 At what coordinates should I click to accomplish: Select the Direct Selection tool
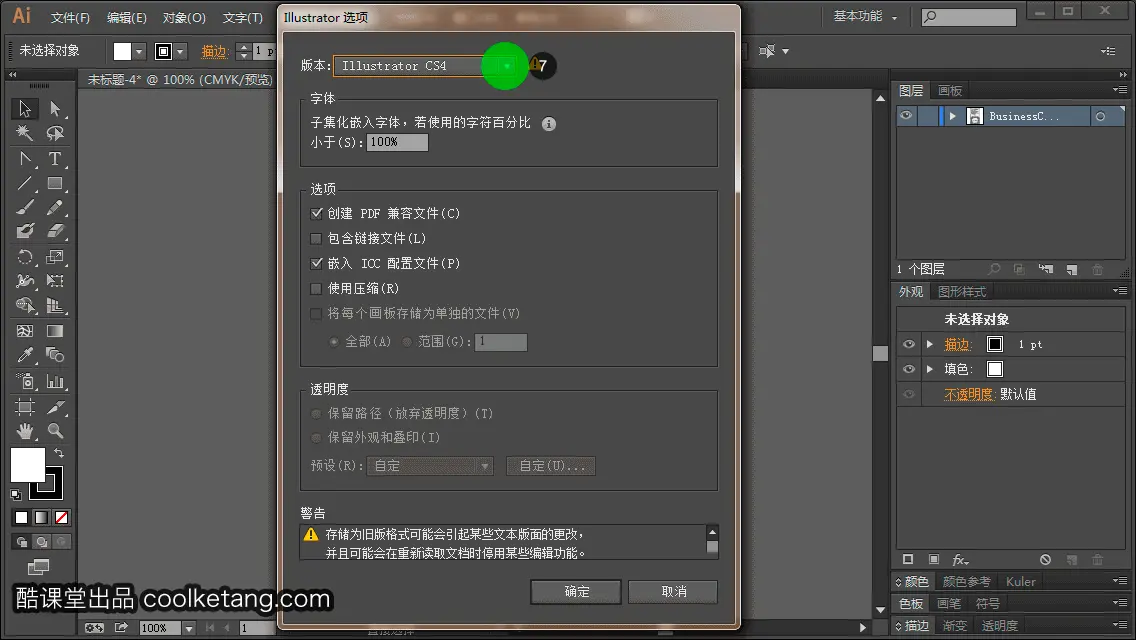point(55,109)
